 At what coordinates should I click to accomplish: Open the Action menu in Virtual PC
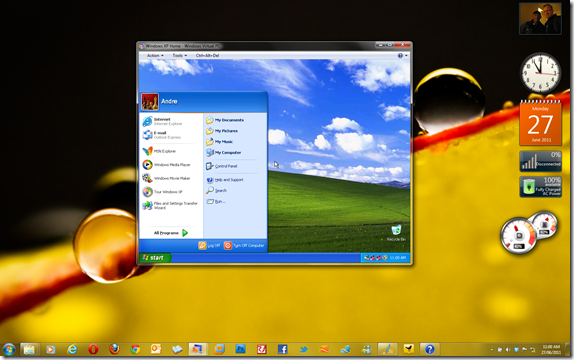pyautogui.click(x=155, y=56)
